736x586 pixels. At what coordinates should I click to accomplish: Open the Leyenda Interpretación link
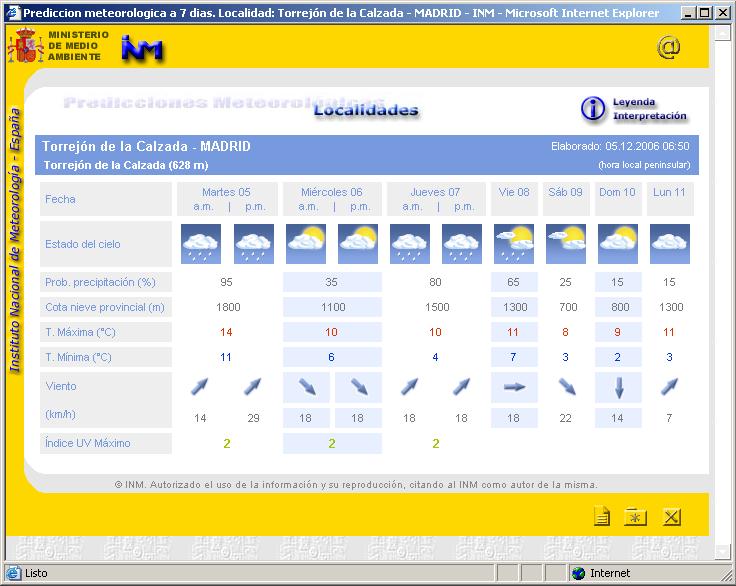(x=649, y=109)
